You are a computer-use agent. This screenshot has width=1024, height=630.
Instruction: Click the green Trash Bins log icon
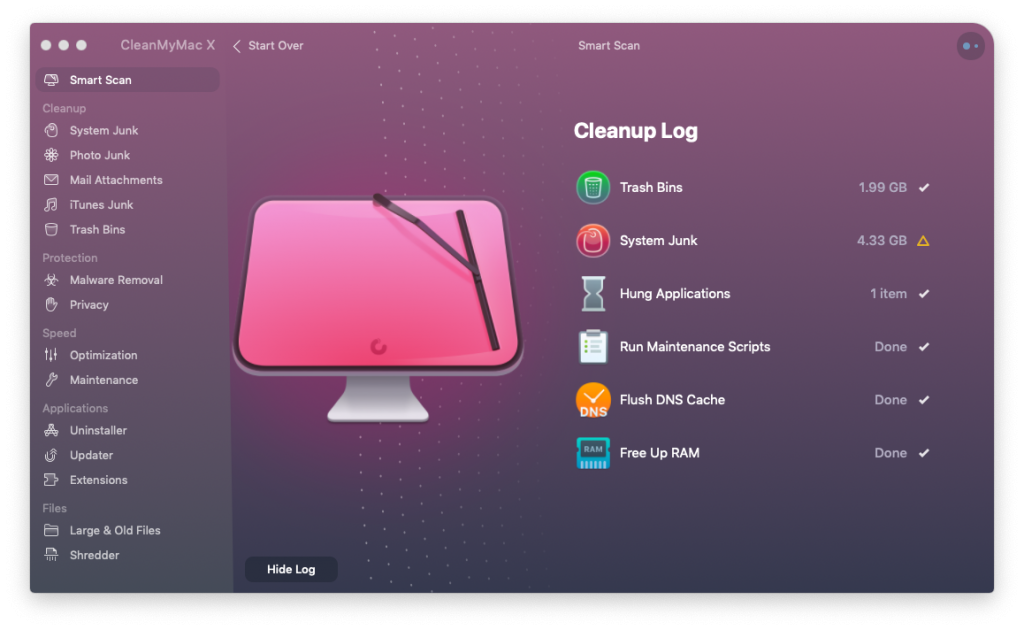point(593,187)
